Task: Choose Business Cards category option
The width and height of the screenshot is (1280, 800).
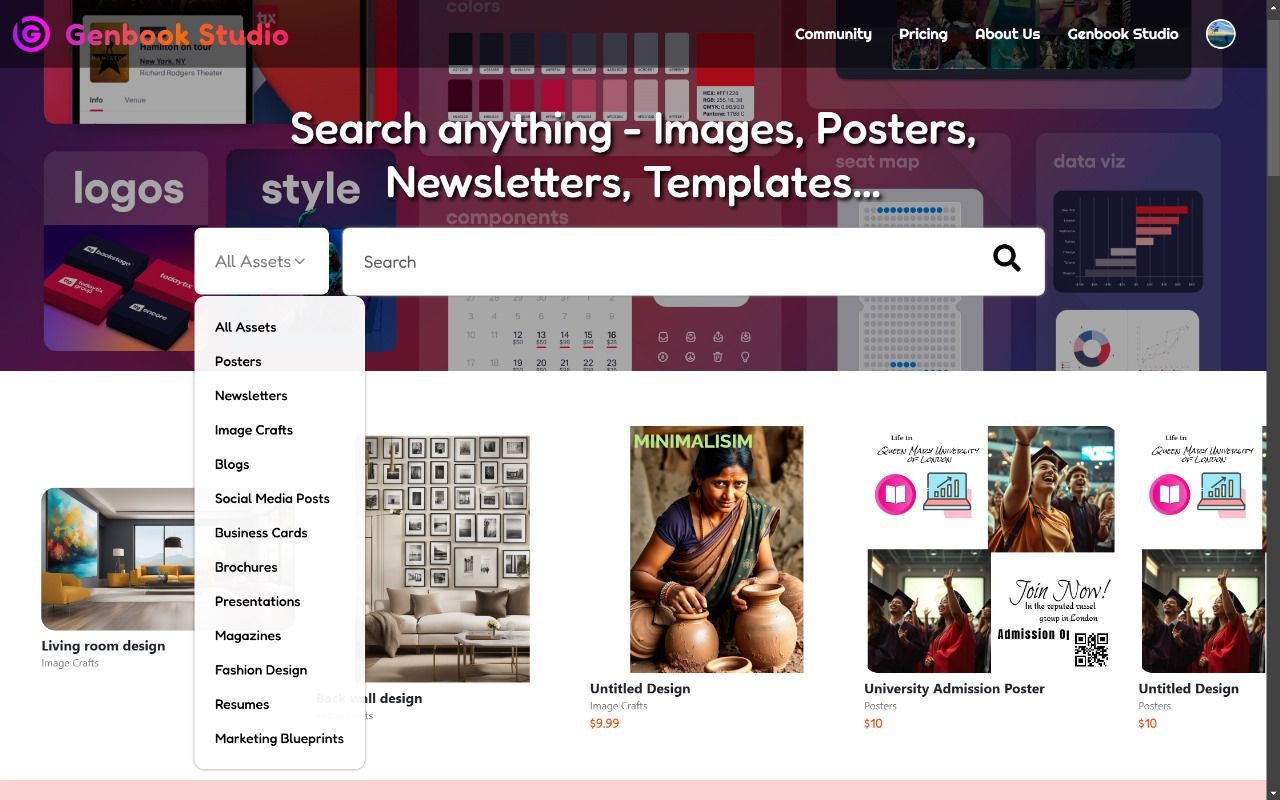Action: click(x=261, y=532)
